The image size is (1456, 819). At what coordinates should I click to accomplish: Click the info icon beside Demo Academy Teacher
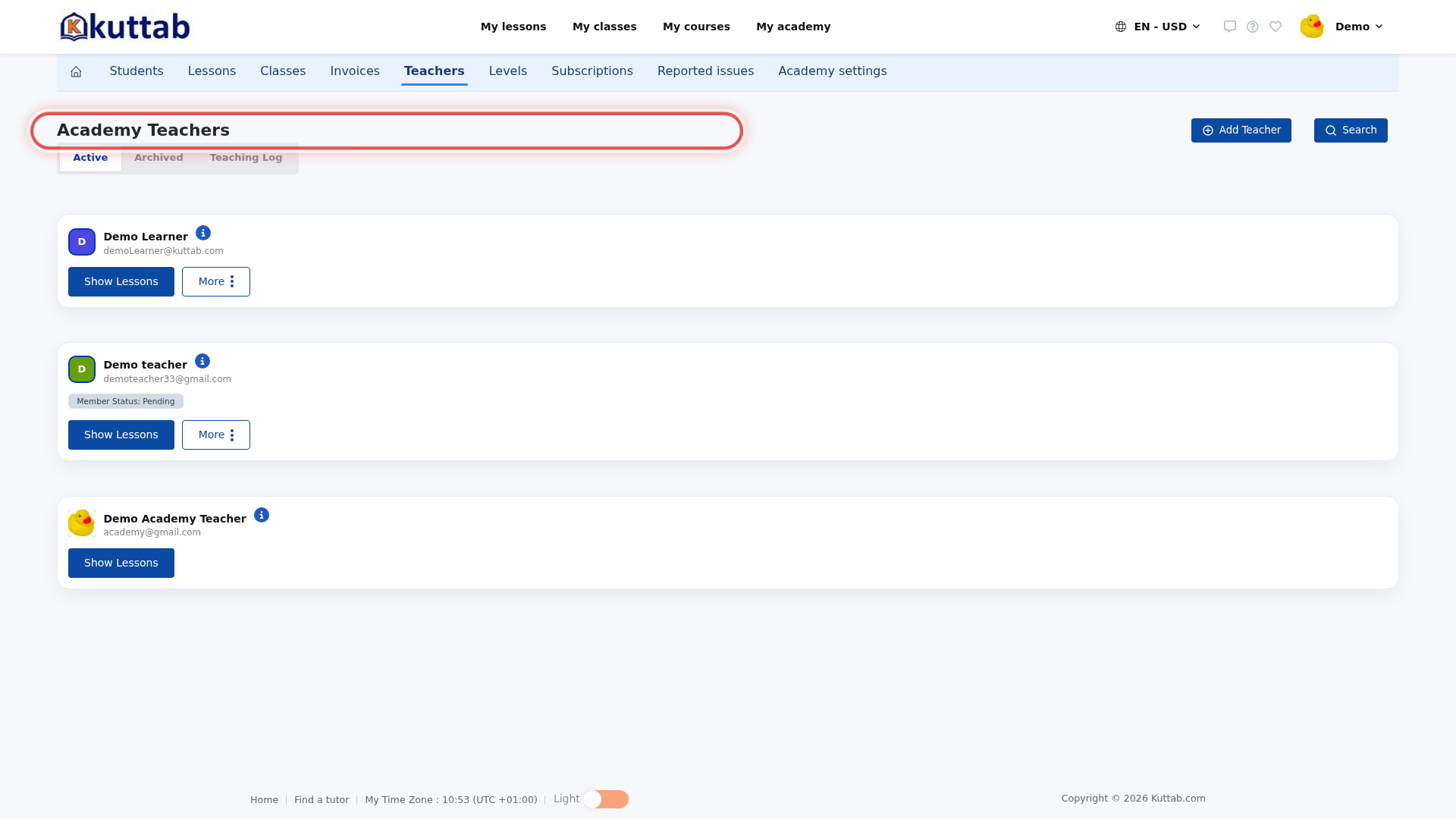click(x=262, y=515)
